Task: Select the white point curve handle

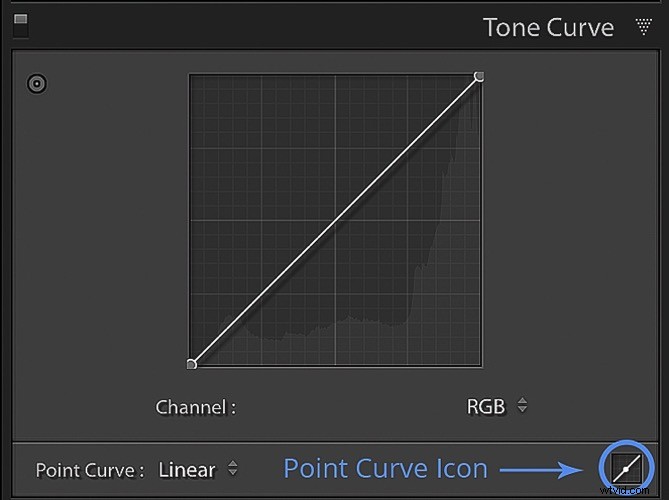Action: click(x=479, y=76)
